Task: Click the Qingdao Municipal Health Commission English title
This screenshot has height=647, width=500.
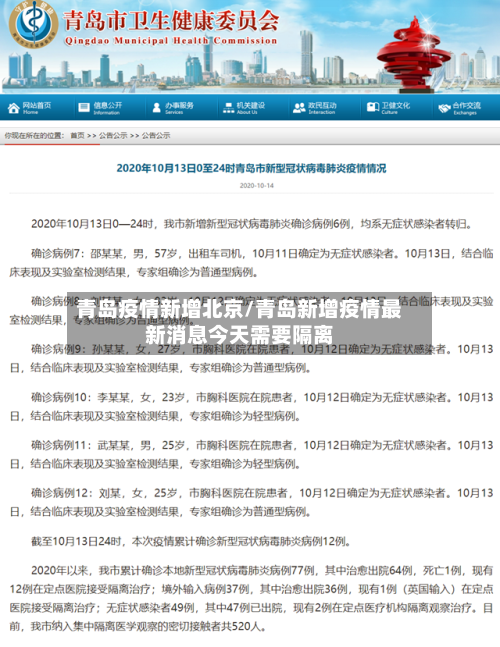Action: pos(171,41)
